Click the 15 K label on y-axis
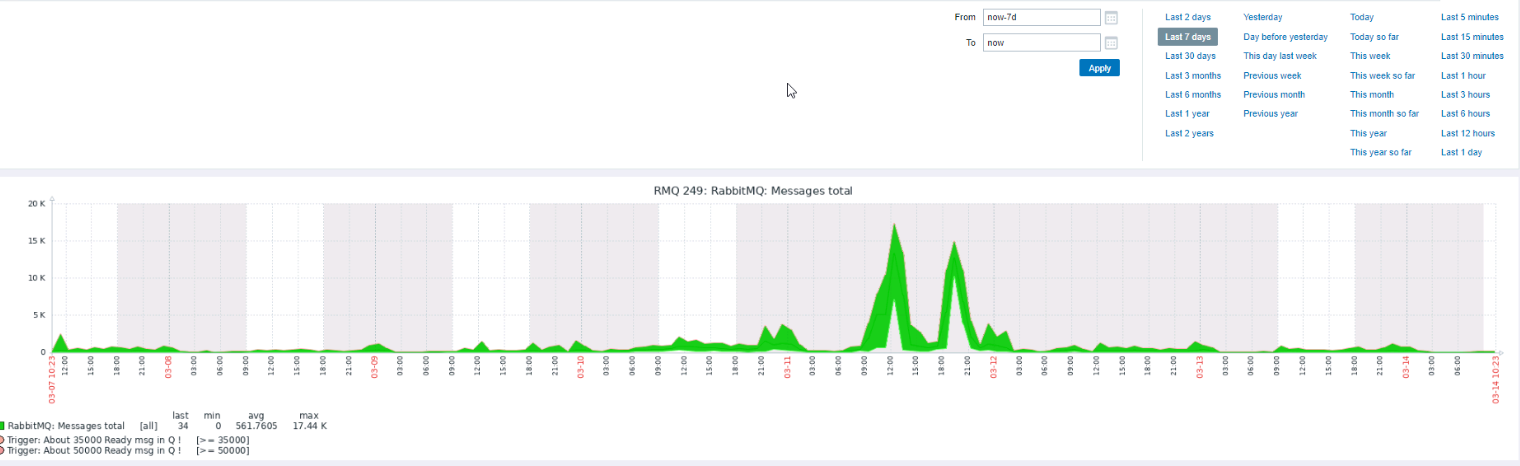The height and width of the screenshot is (466, 1520). click(36, 241)
